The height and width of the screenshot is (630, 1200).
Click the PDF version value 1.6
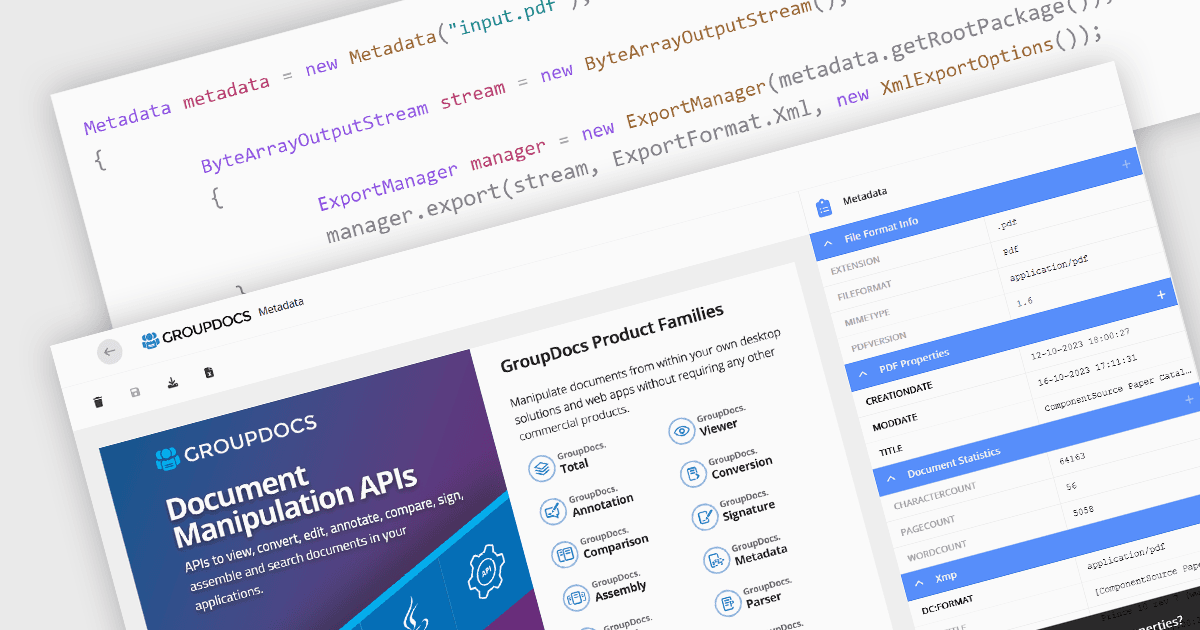[1024, 301]
